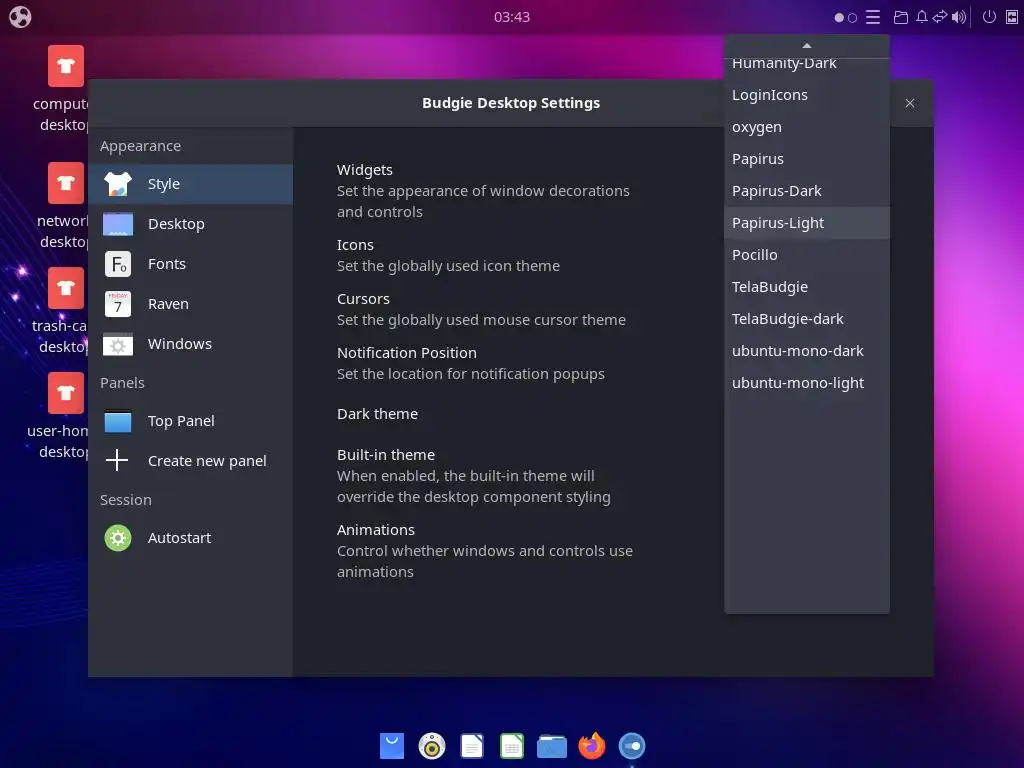Choose Papirus icon theme

coord(807,159)
